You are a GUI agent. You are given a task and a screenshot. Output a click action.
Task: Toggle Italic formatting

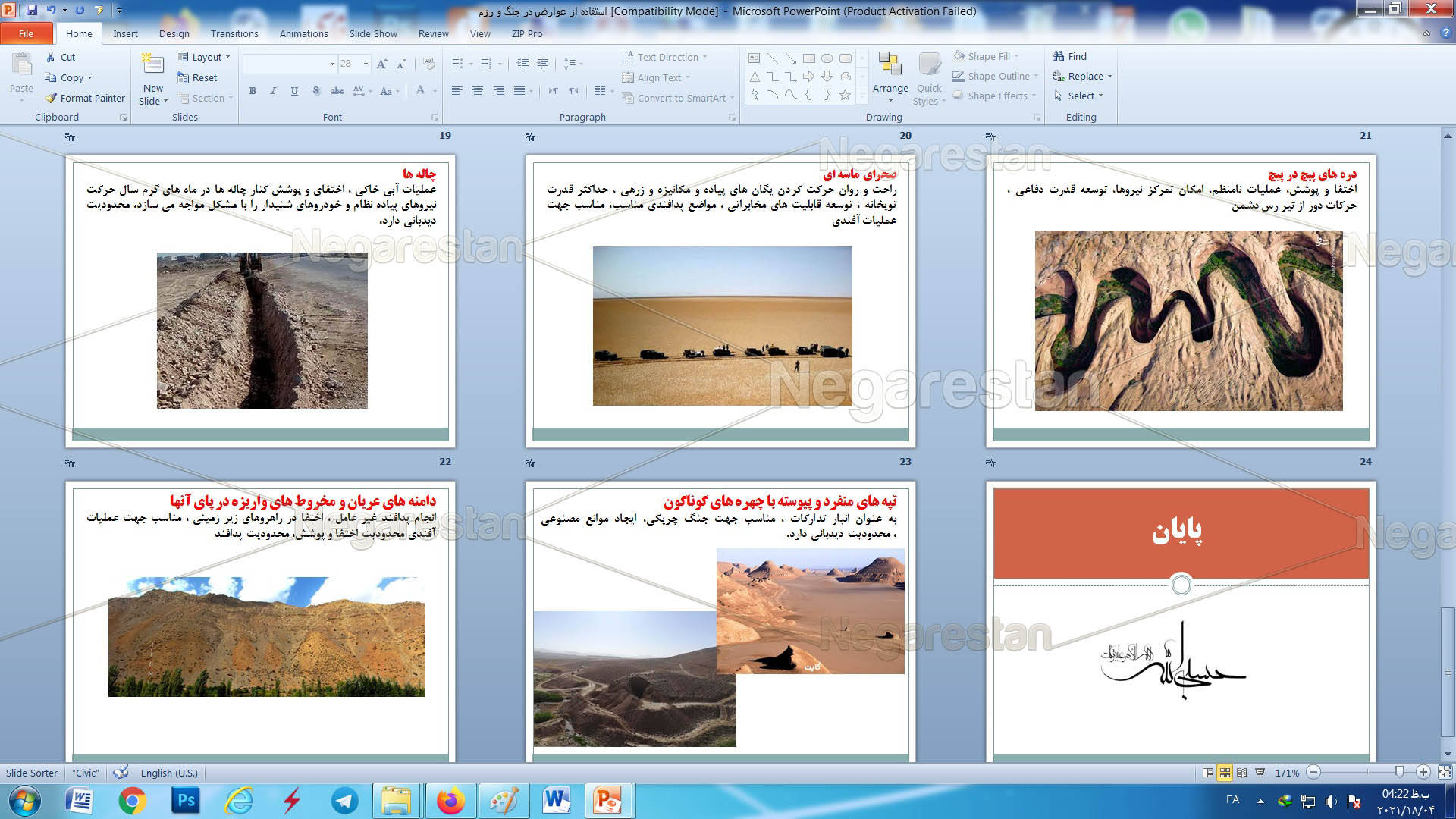coord(273,91)
